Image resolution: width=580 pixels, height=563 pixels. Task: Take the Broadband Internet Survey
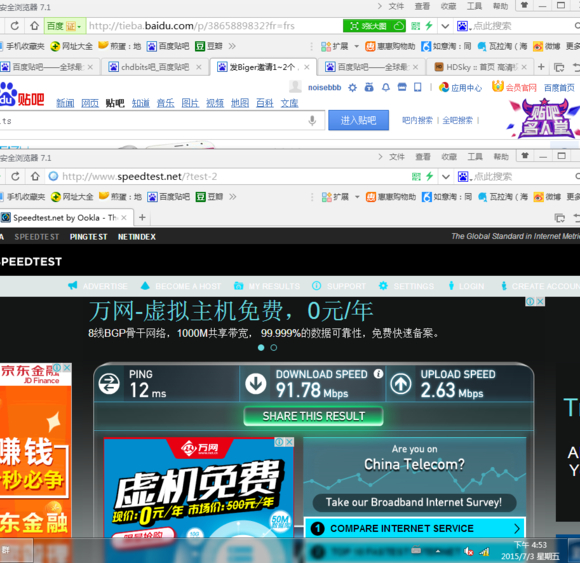(x=414, y=502)
